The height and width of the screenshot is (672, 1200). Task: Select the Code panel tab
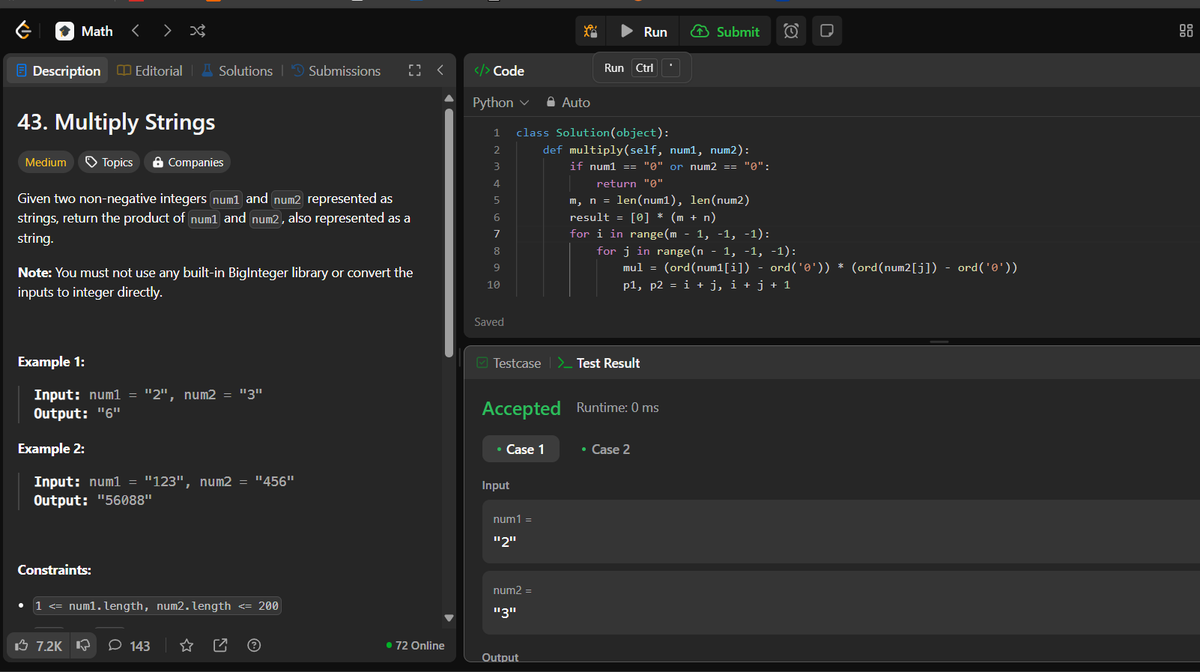click(499, 71)
